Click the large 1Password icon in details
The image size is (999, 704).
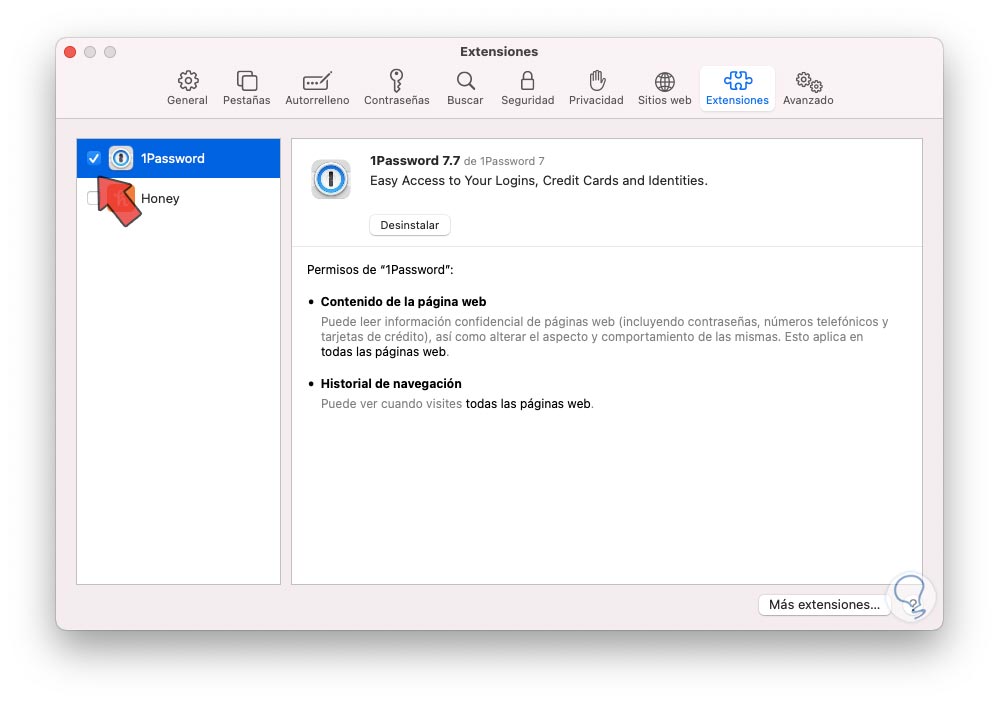[x=331, y=179]
